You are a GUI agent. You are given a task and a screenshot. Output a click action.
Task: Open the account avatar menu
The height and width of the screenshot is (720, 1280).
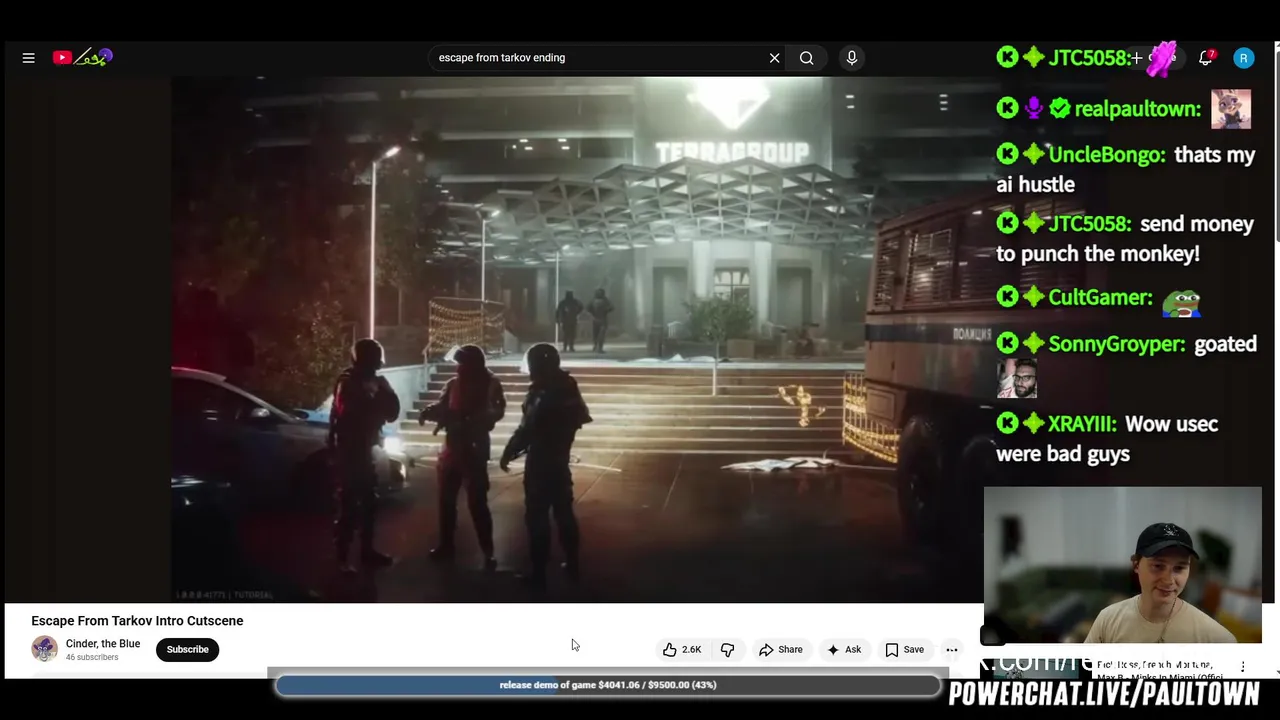[x=1244, y=58]
